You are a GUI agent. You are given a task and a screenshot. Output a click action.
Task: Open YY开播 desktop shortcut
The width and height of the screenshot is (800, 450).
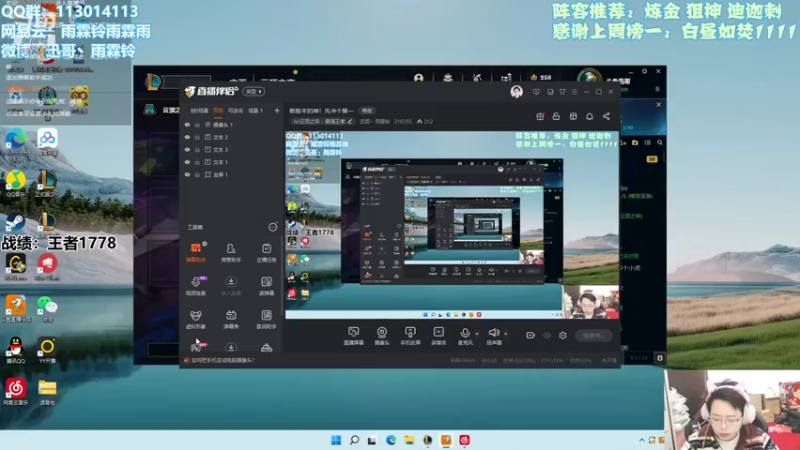(47, 351)
